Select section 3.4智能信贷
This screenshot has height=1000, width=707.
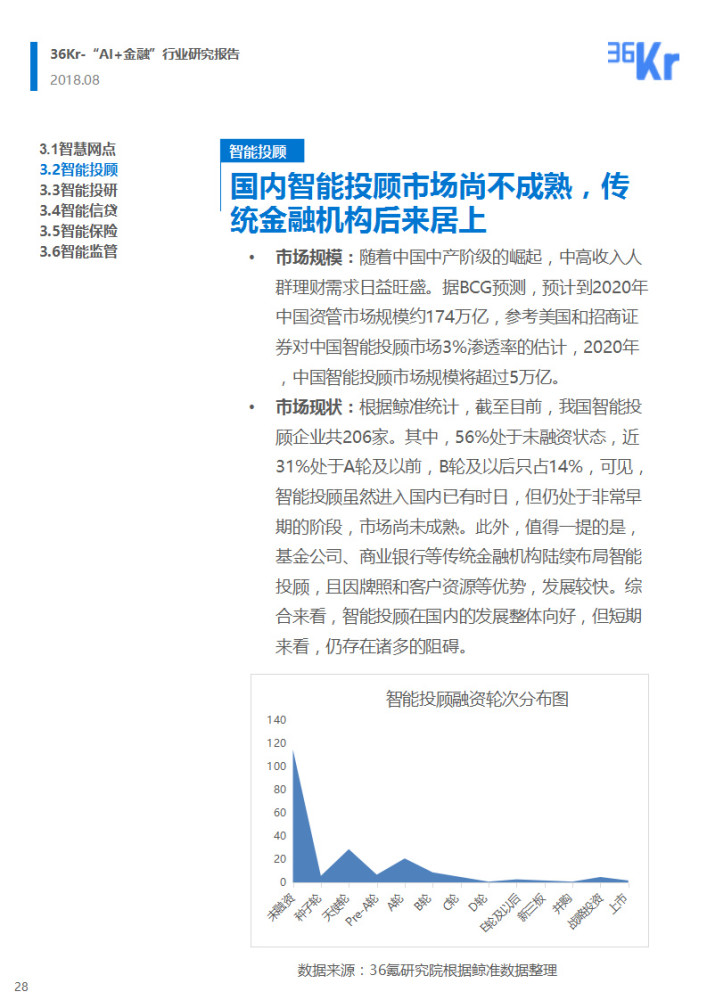[78, 210]
